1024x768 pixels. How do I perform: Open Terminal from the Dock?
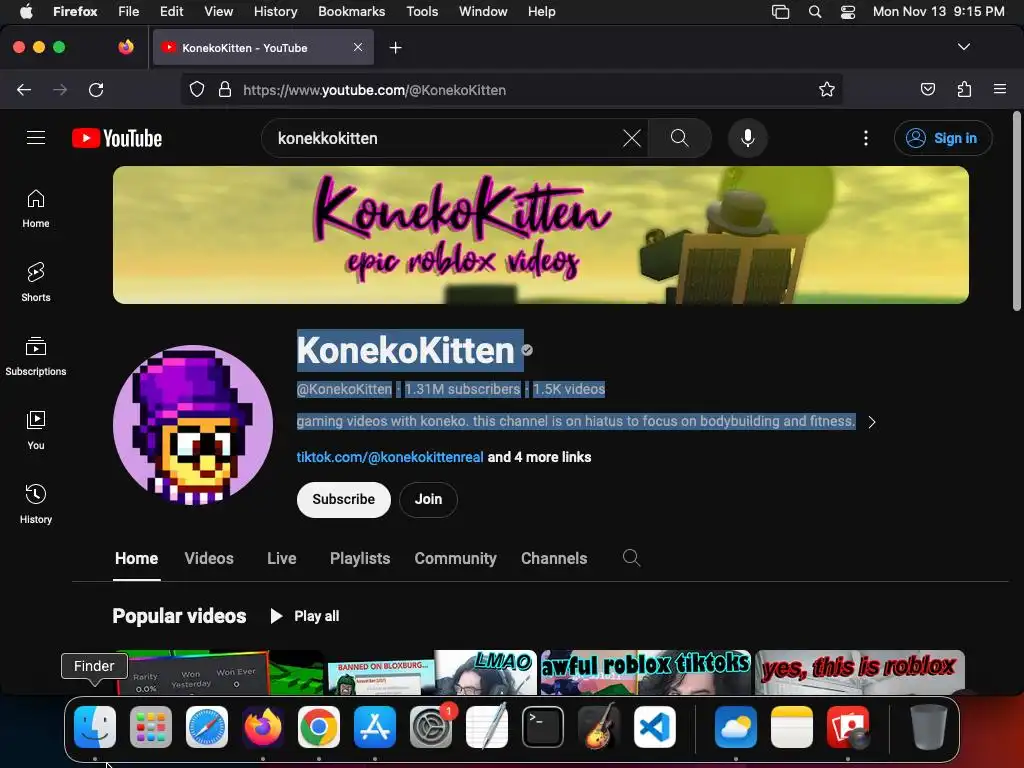point(543,726)
